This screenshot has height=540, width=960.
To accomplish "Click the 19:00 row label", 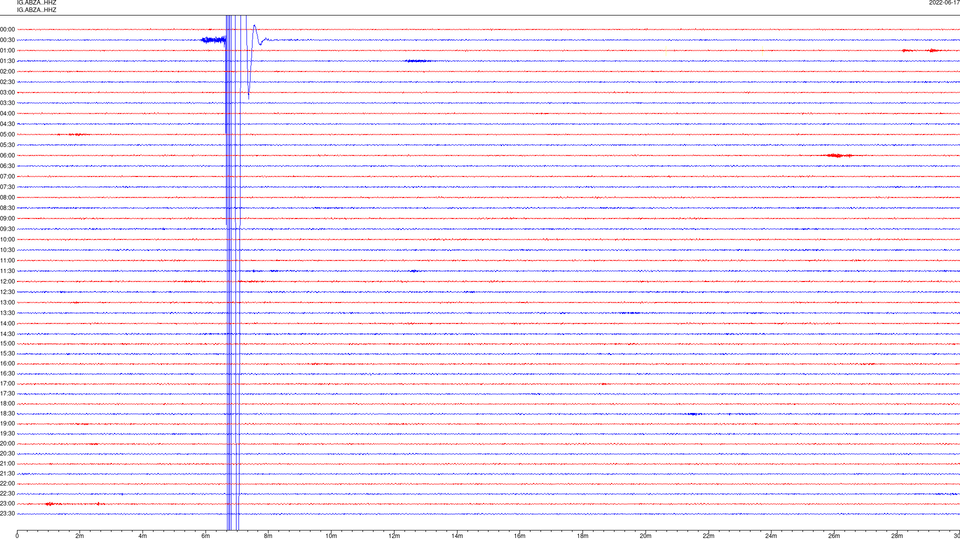I will click(7, 424).
